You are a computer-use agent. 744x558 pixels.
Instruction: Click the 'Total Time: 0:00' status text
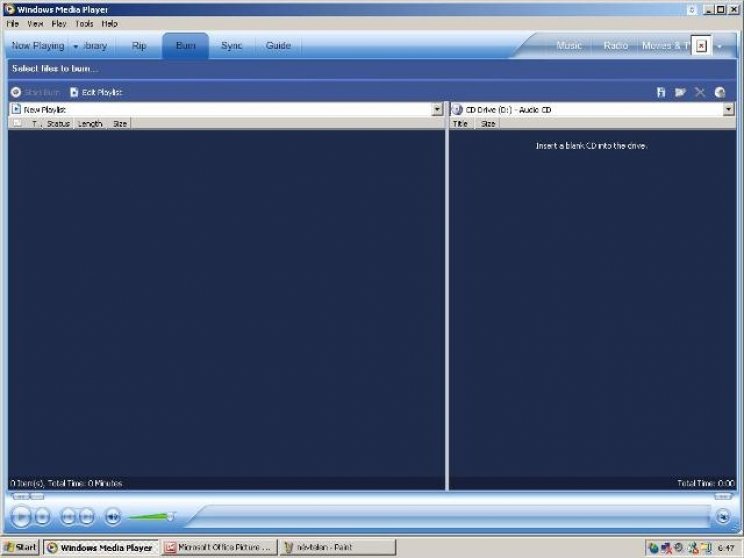click(706, 484)
